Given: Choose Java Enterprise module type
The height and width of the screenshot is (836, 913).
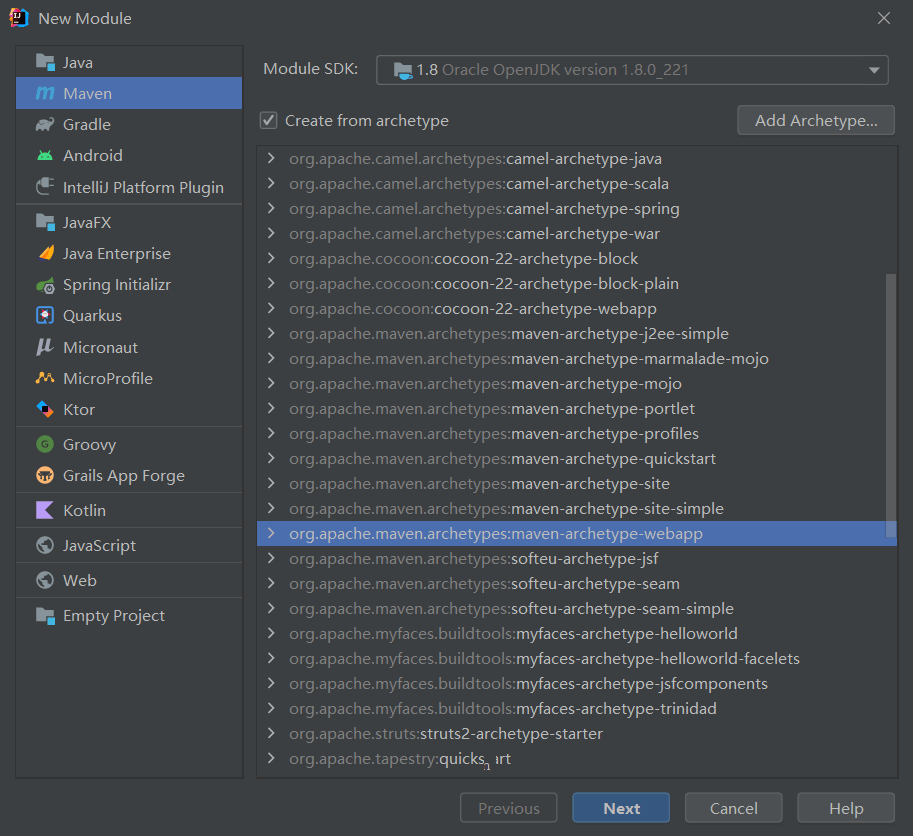Looking at the screenshot, I should [x=129, y=253].
